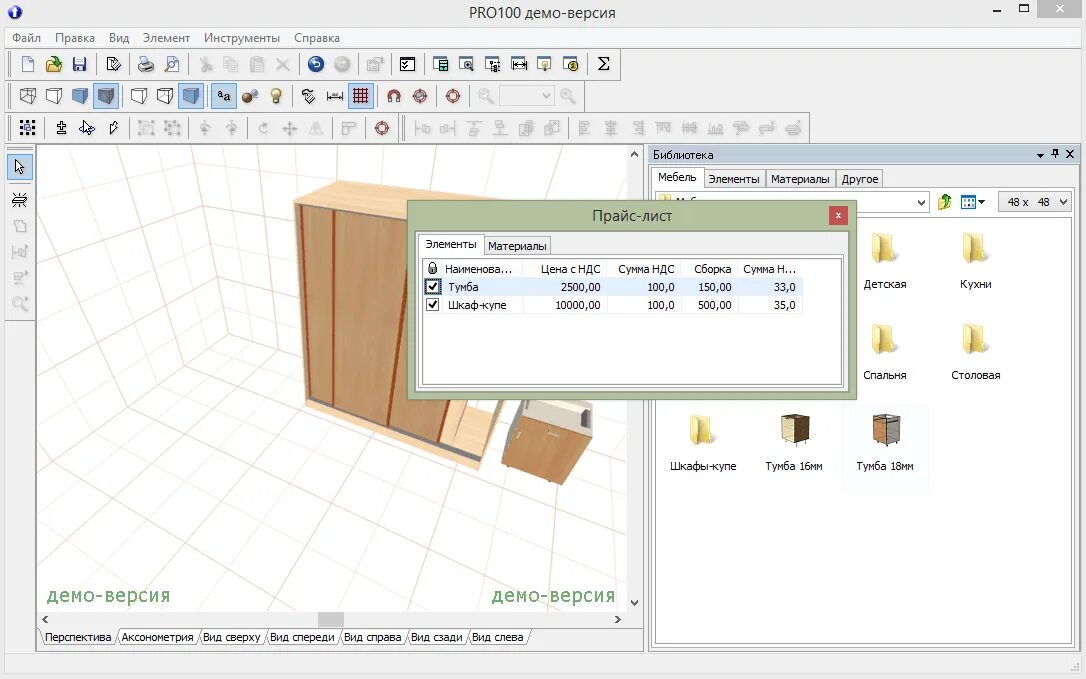Toggle the red grid display button
Screen dimensions: 1086x679
tap(361, 96)
